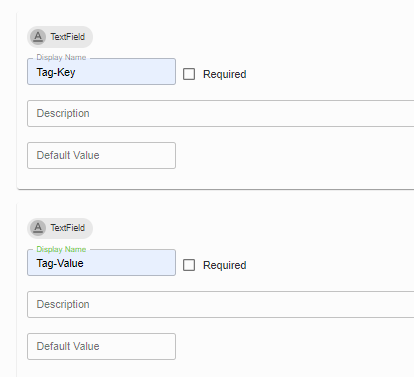Click the Description field under Tag-Key
This screenshot has height=377, width=414.
click(x=221, y=113)
